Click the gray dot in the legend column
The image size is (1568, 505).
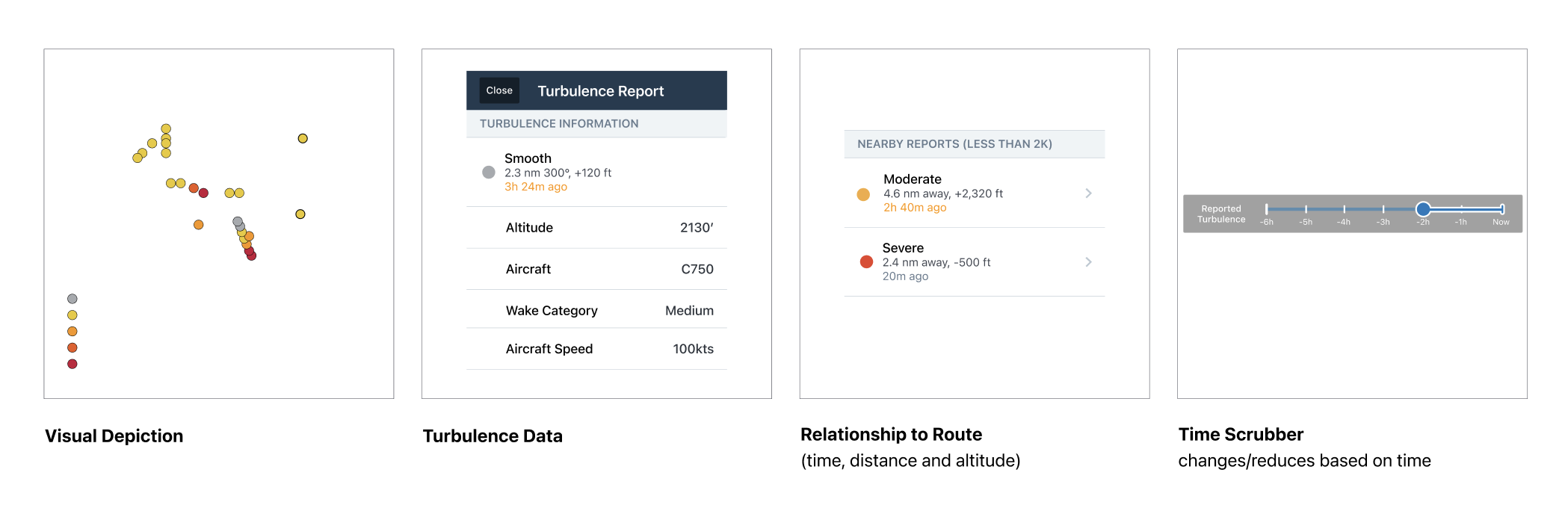(x=72, y=299)
